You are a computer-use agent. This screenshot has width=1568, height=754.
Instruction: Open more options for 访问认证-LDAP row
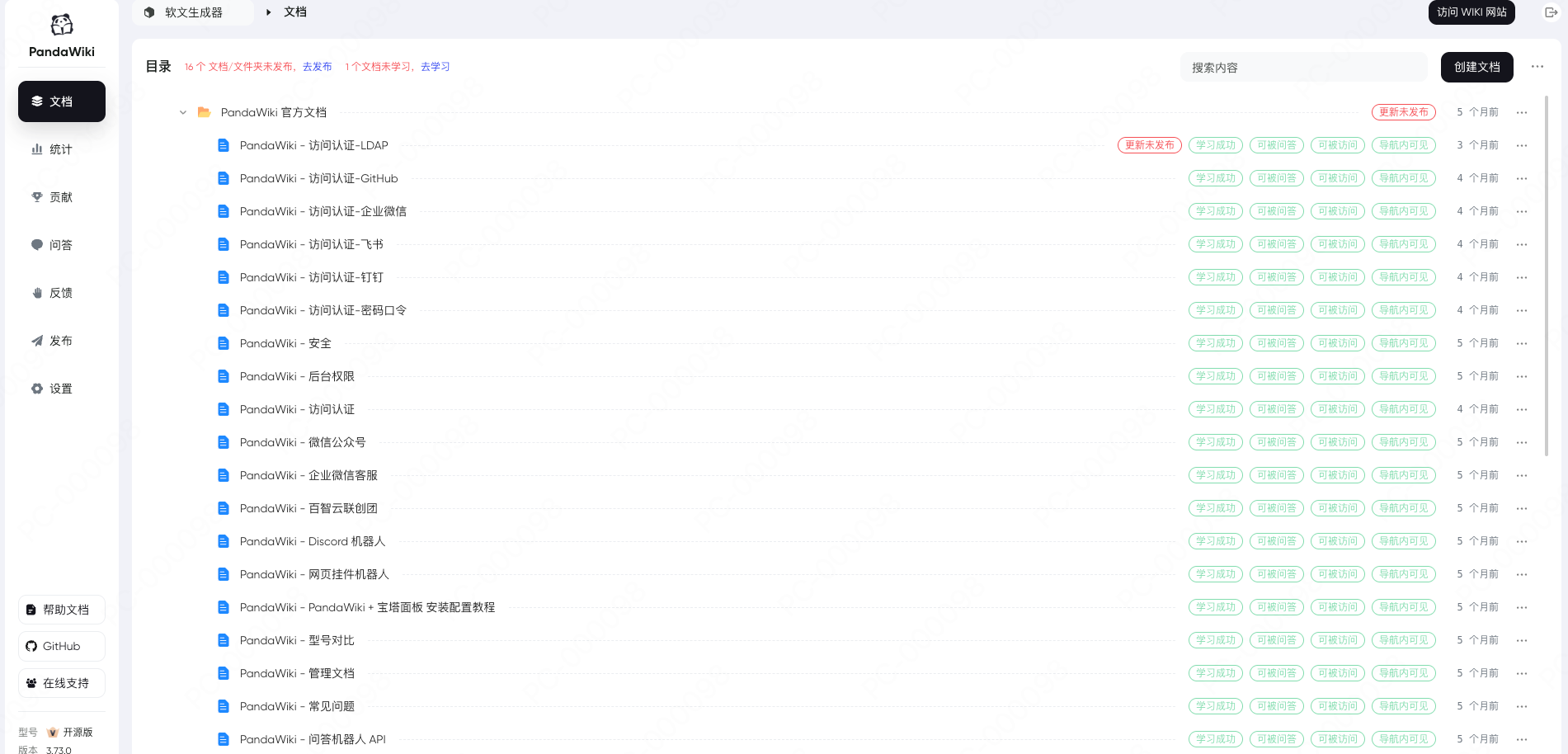pos(1522,145)
